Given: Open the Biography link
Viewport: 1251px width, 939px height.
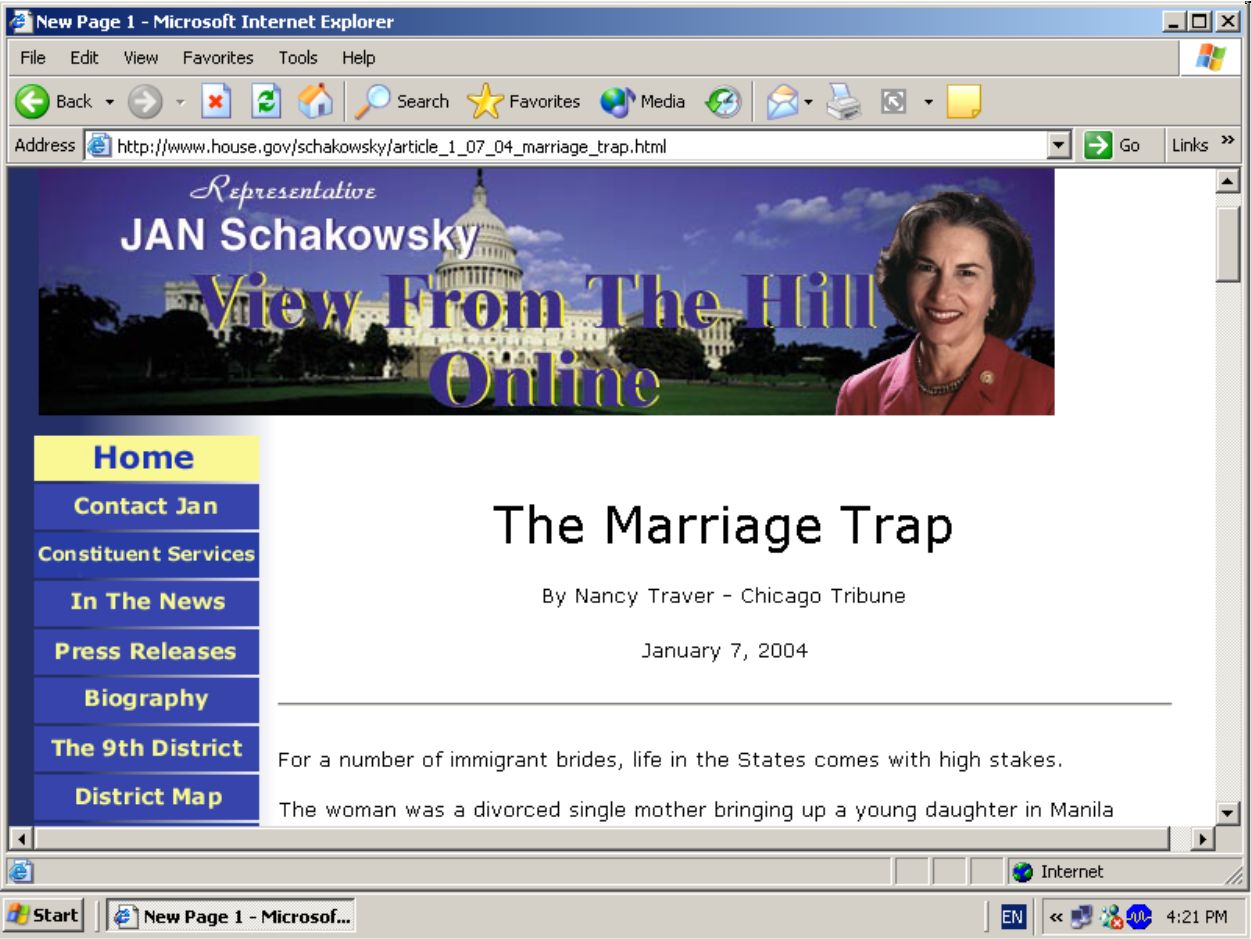Looking at the screenshot, I should point(146,699).
